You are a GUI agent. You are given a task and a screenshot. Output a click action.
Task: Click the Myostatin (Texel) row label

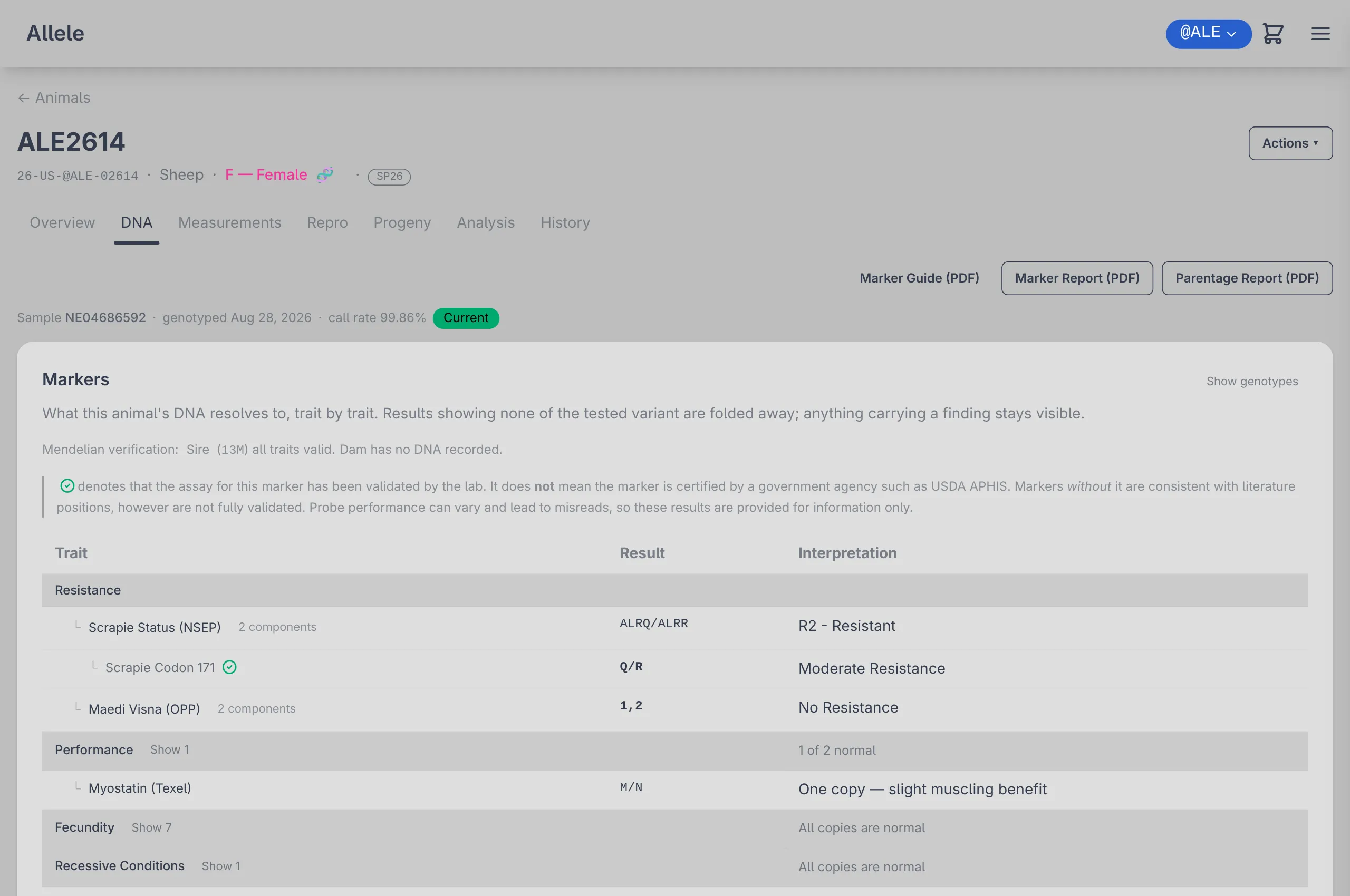[140, 788]
